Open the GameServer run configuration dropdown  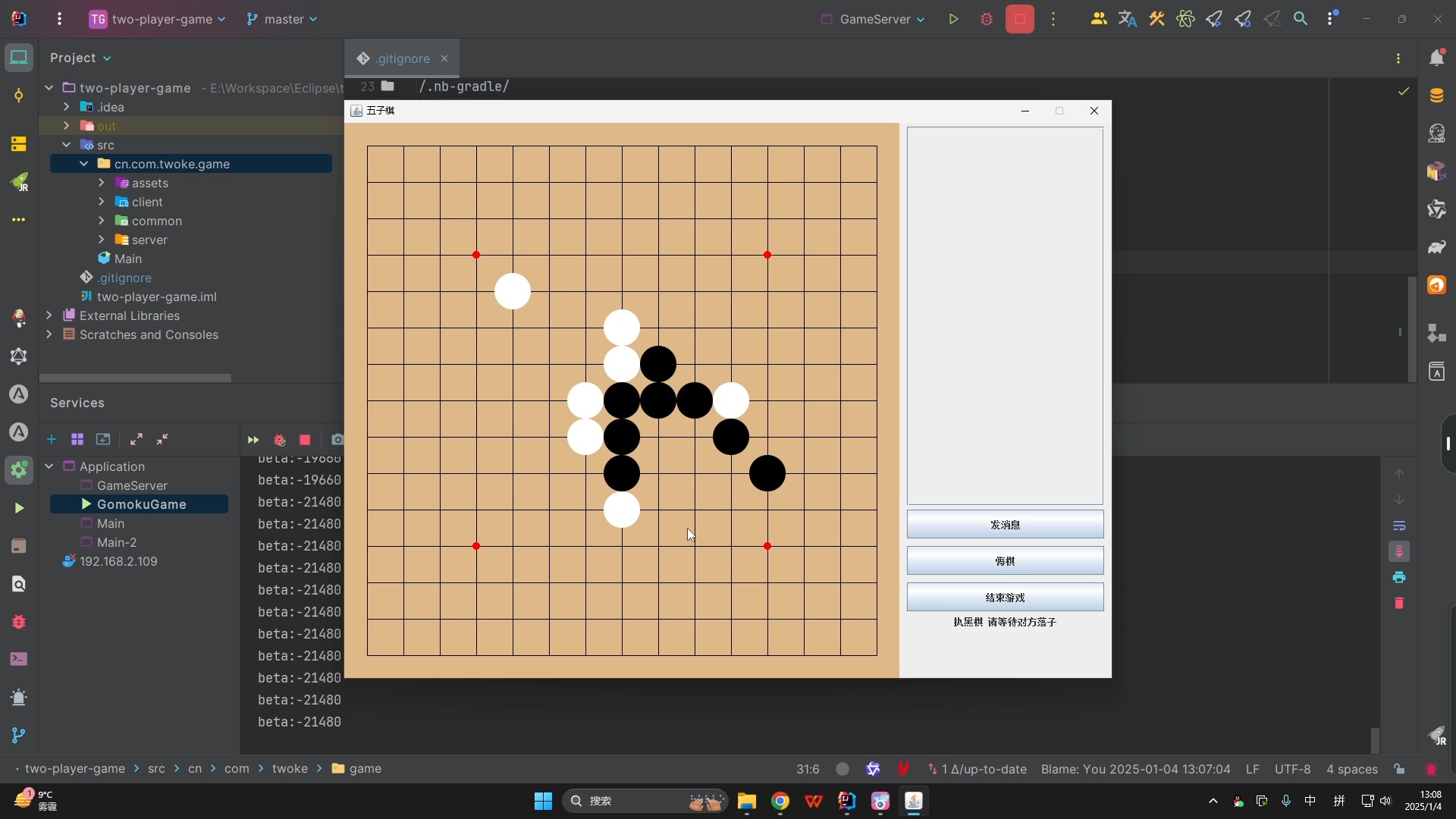(x=874, y=20)
